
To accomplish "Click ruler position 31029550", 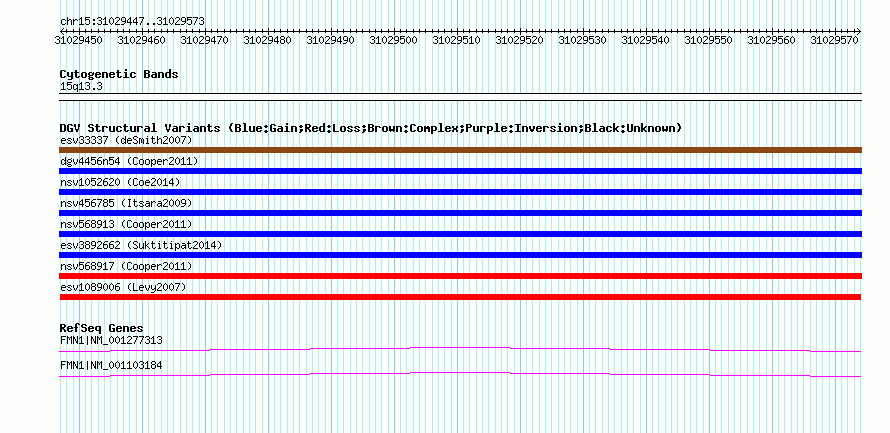I will click(x=708, y=40).
